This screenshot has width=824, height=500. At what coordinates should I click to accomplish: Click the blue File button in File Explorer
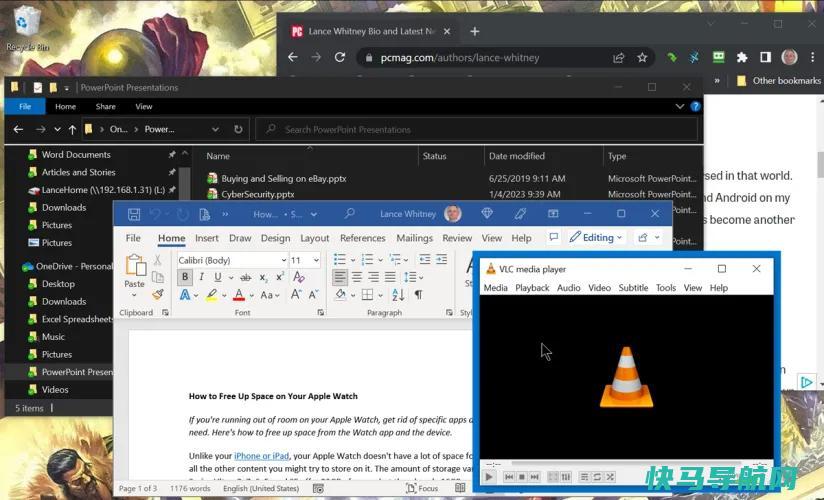(25, 106)
